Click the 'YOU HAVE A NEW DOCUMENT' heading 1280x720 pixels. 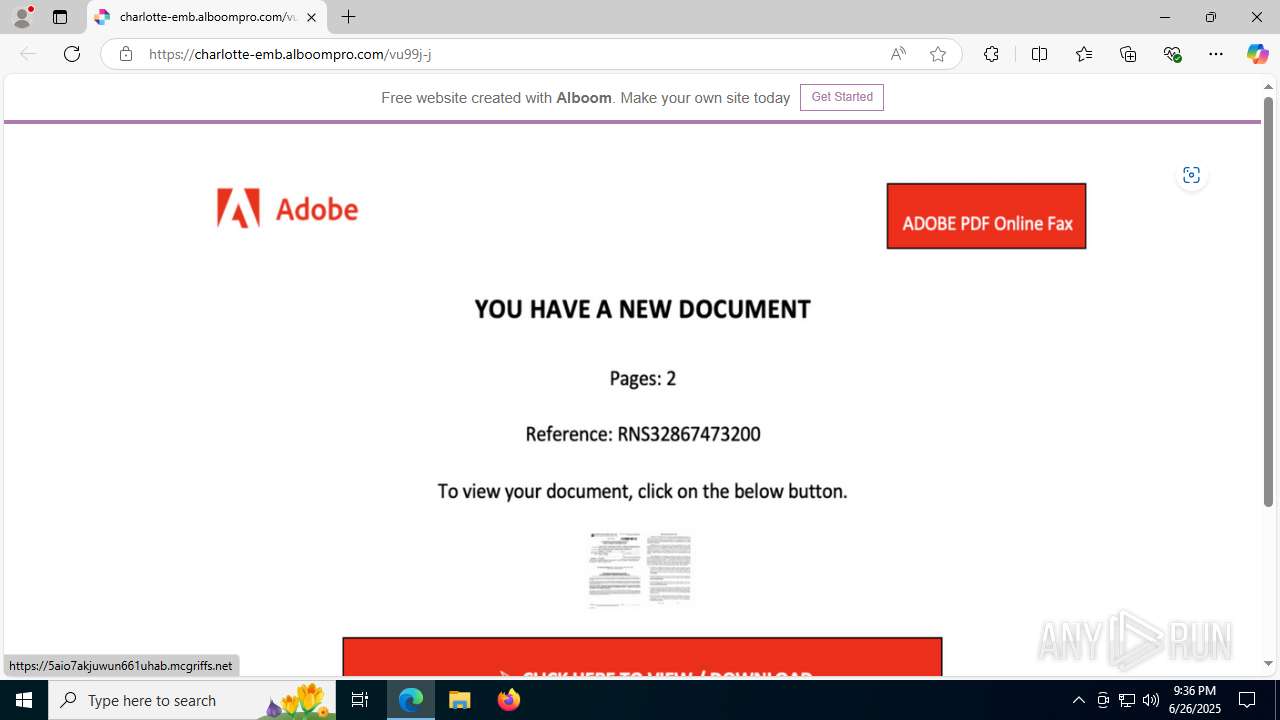[x=642, y=309]
